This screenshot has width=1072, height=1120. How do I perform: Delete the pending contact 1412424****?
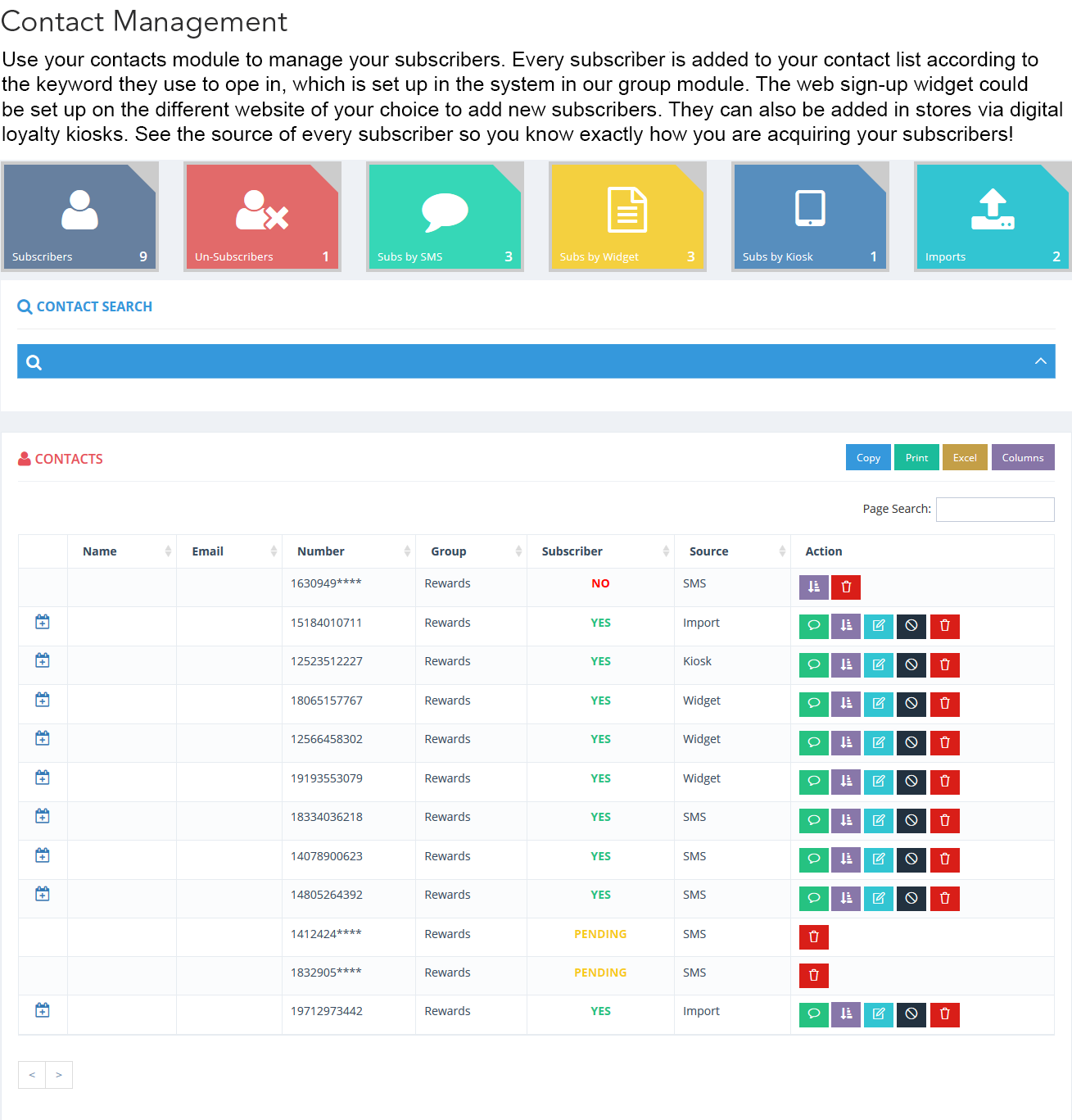tap(813, 936)
